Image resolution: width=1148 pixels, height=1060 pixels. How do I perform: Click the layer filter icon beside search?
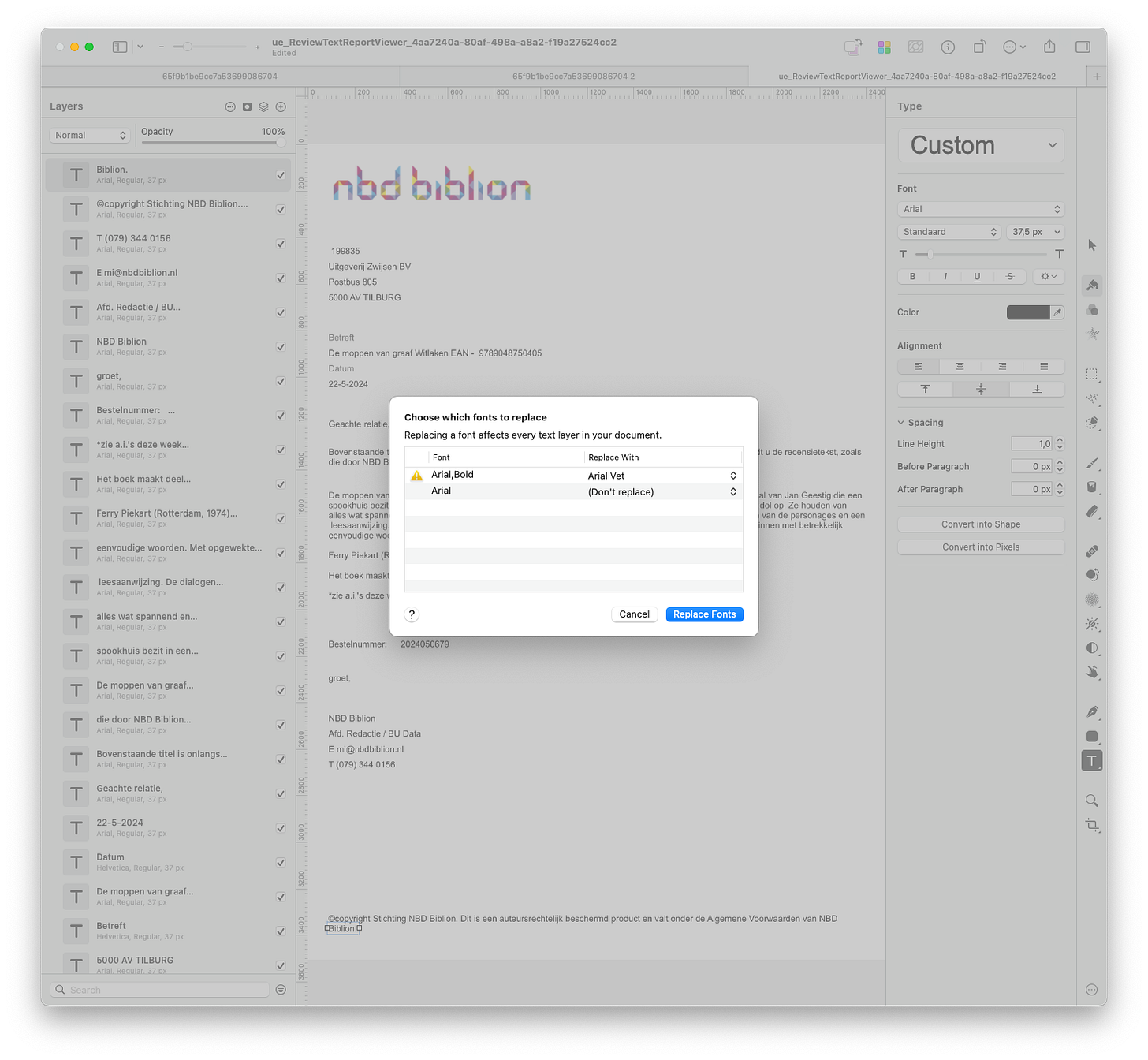pos(281,990)
